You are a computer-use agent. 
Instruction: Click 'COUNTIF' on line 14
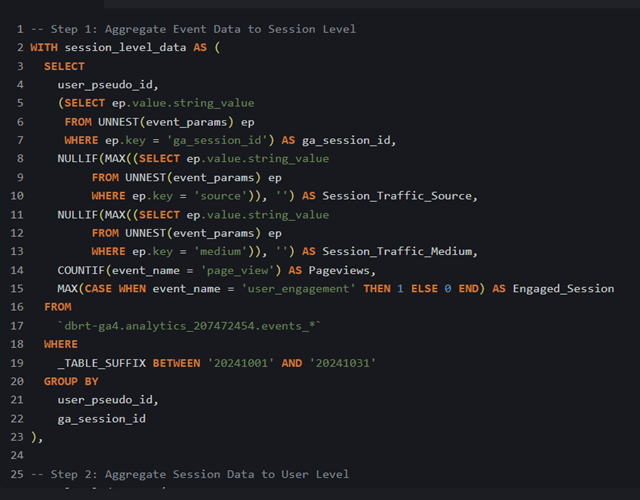click(81, 270)
